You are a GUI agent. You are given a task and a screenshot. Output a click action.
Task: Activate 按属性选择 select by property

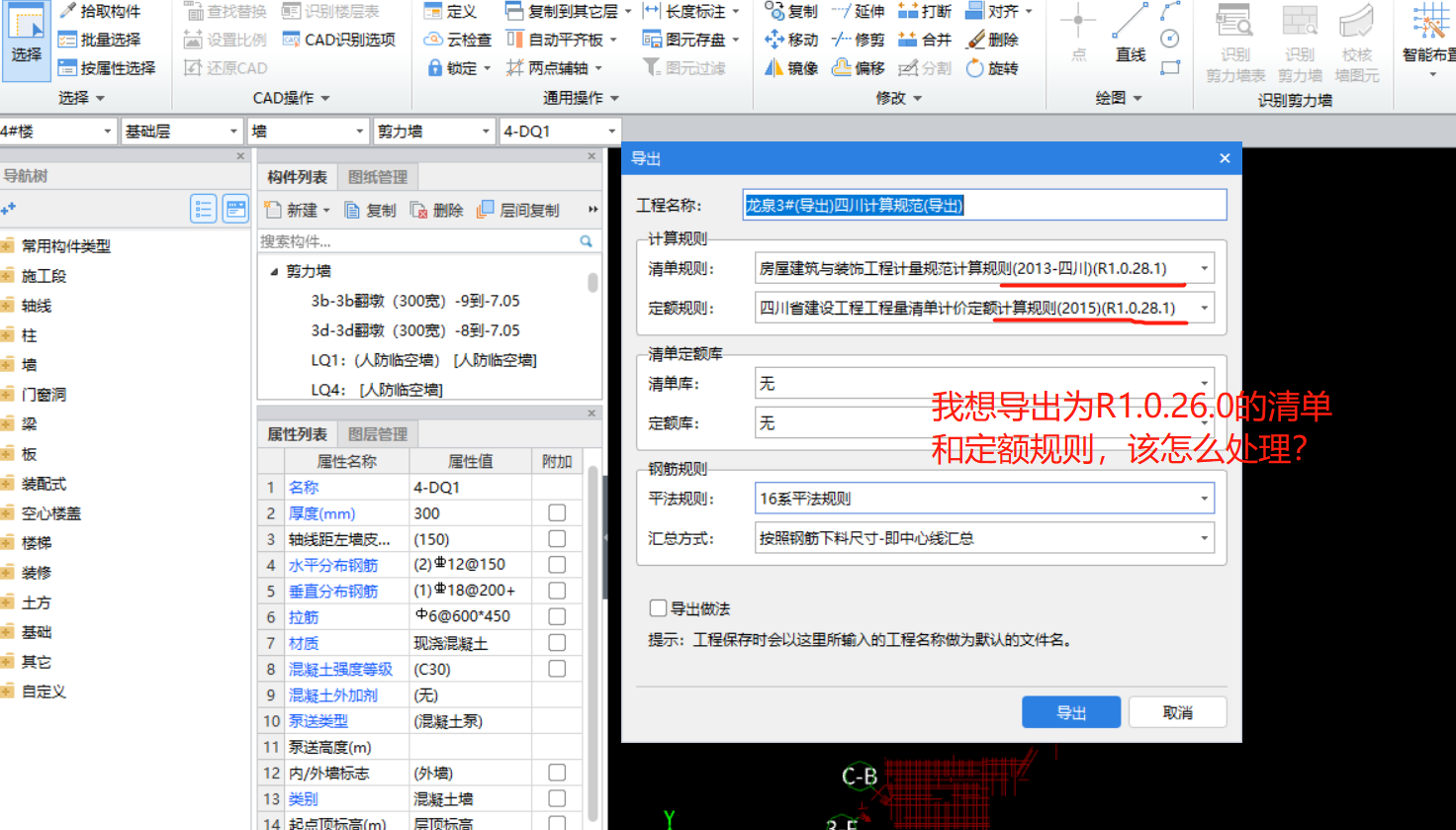107,67
